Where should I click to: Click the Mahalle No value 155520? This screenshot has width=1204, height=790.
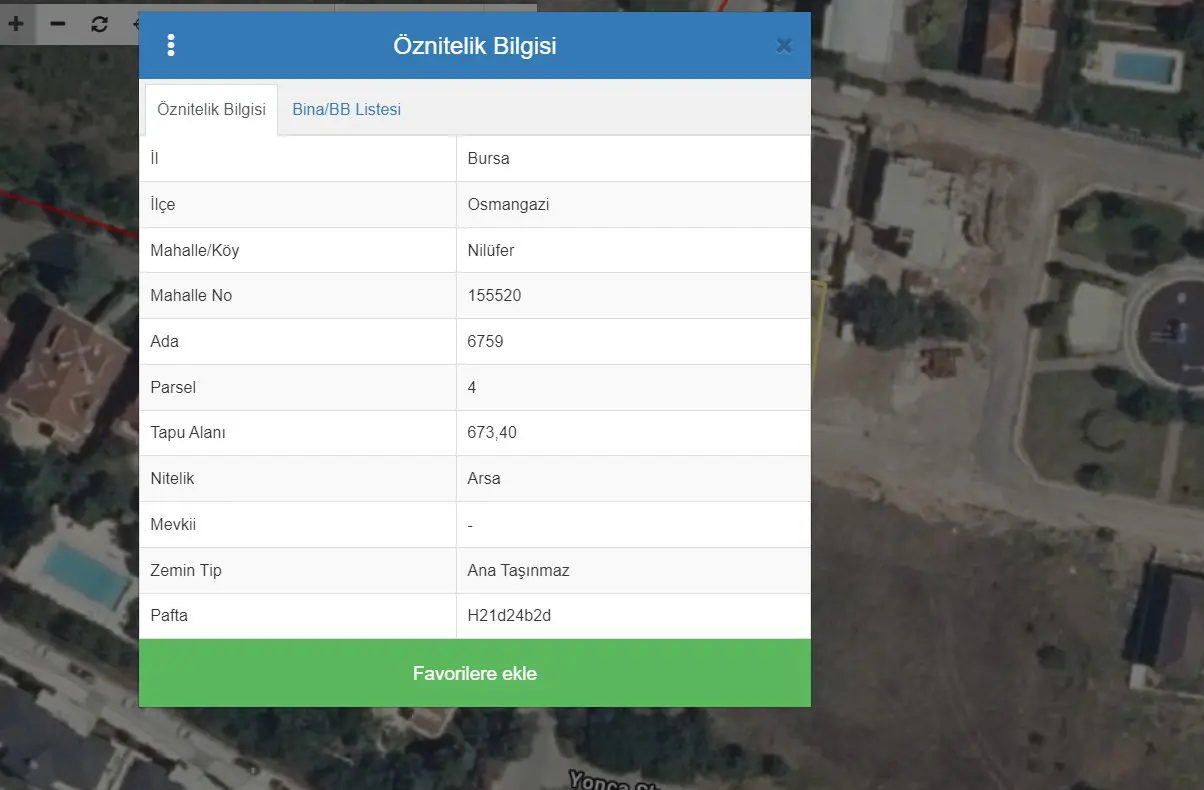tap(495, 296)
